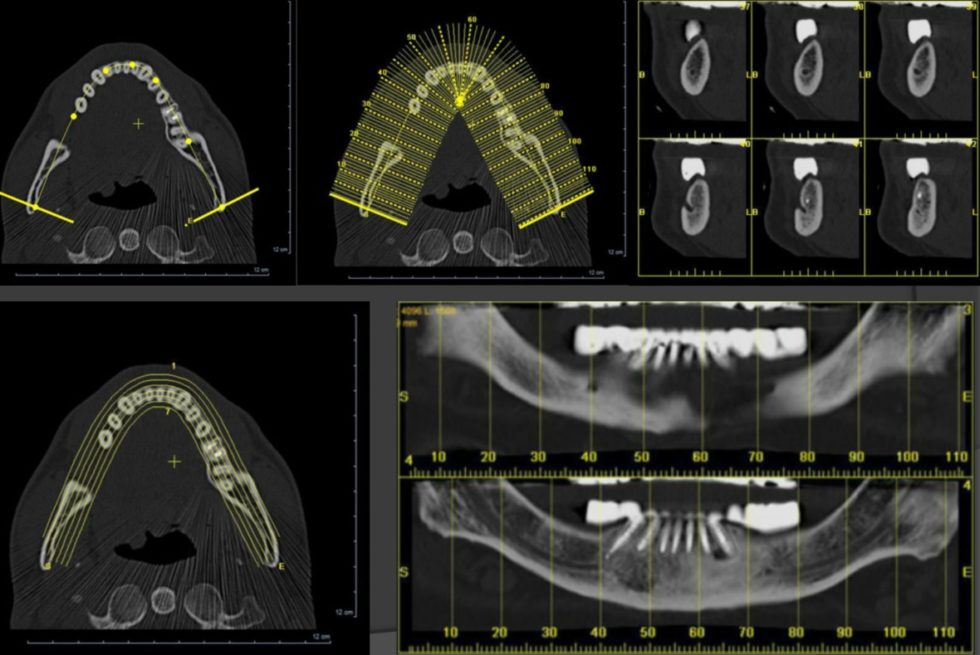Click the number 1 curve label in lower axial
The height and width of the screenshot is (655, 980).
[x=172, y=366]
